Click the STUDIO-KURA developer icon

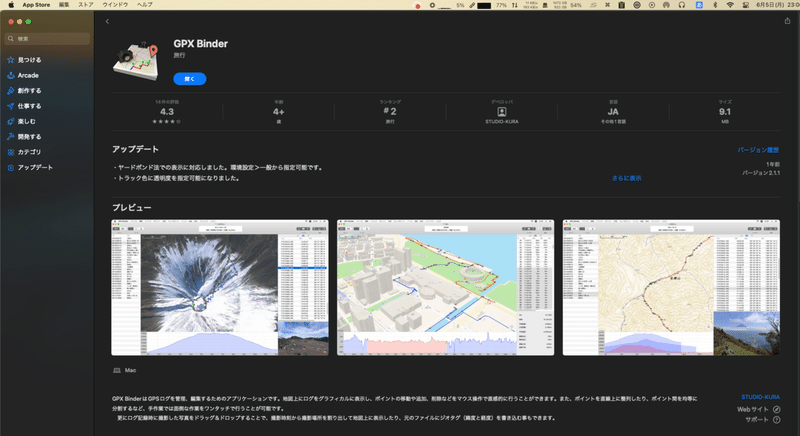coord(502,112)
